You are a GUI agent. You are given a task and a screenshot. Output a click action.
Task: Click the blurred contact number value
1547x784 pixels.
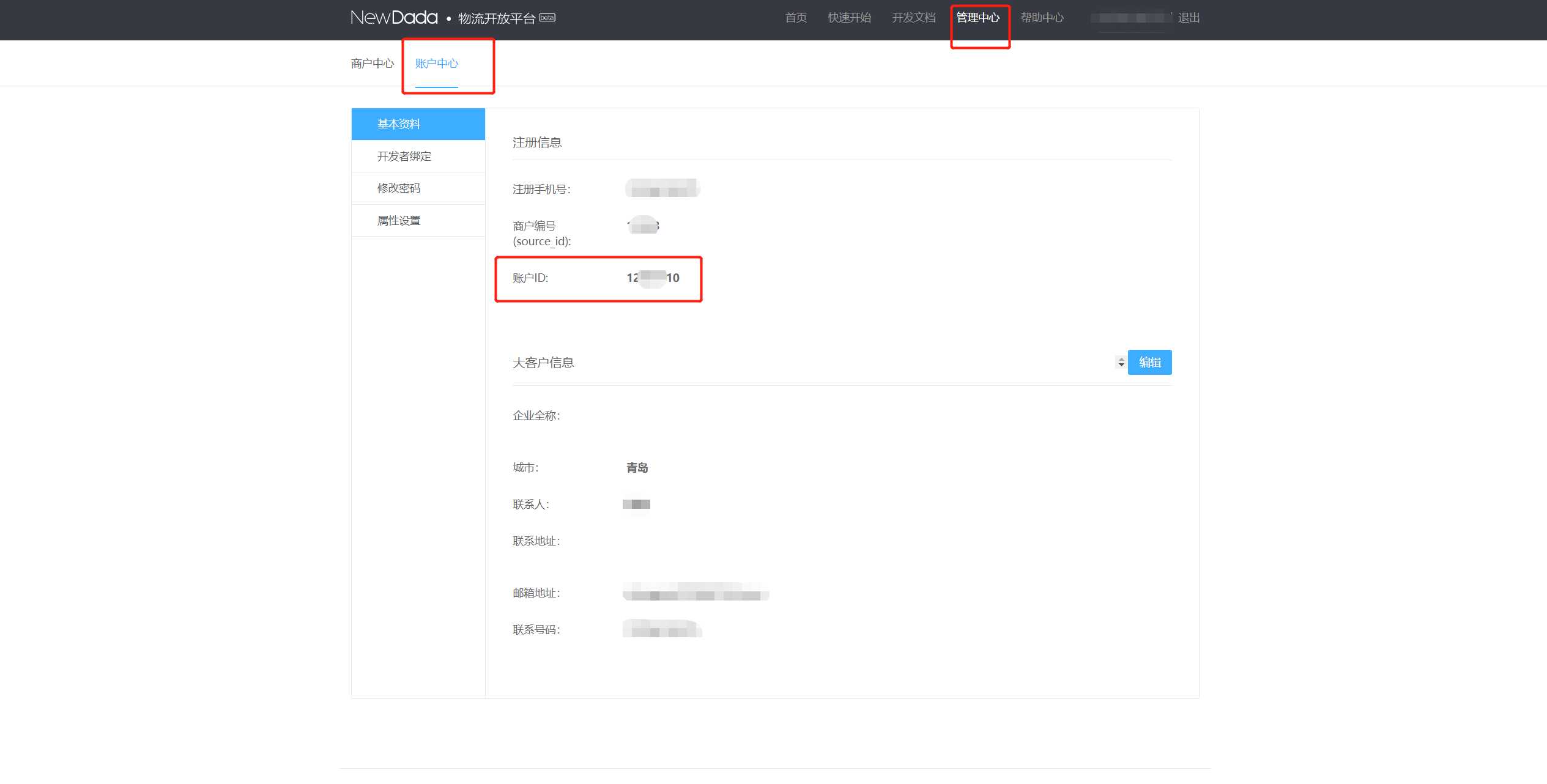pos(662,629)
